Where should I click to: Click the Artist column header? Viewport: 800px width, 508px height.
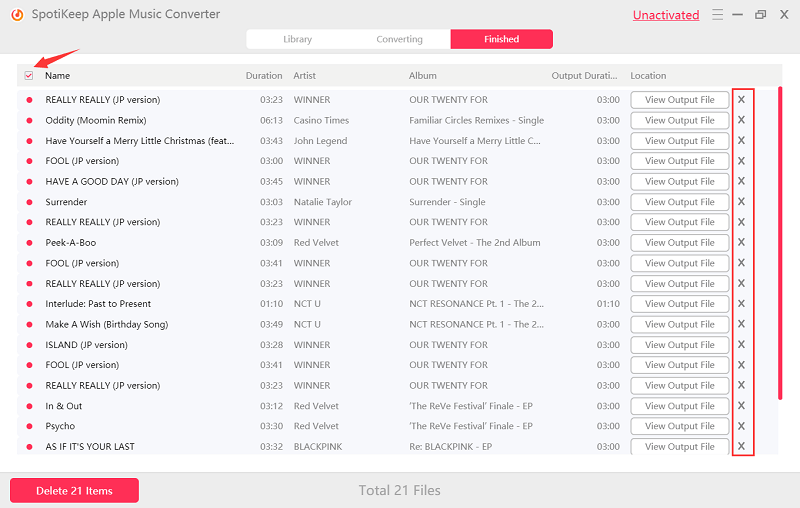pyautogui.click(x=305, y=75)
